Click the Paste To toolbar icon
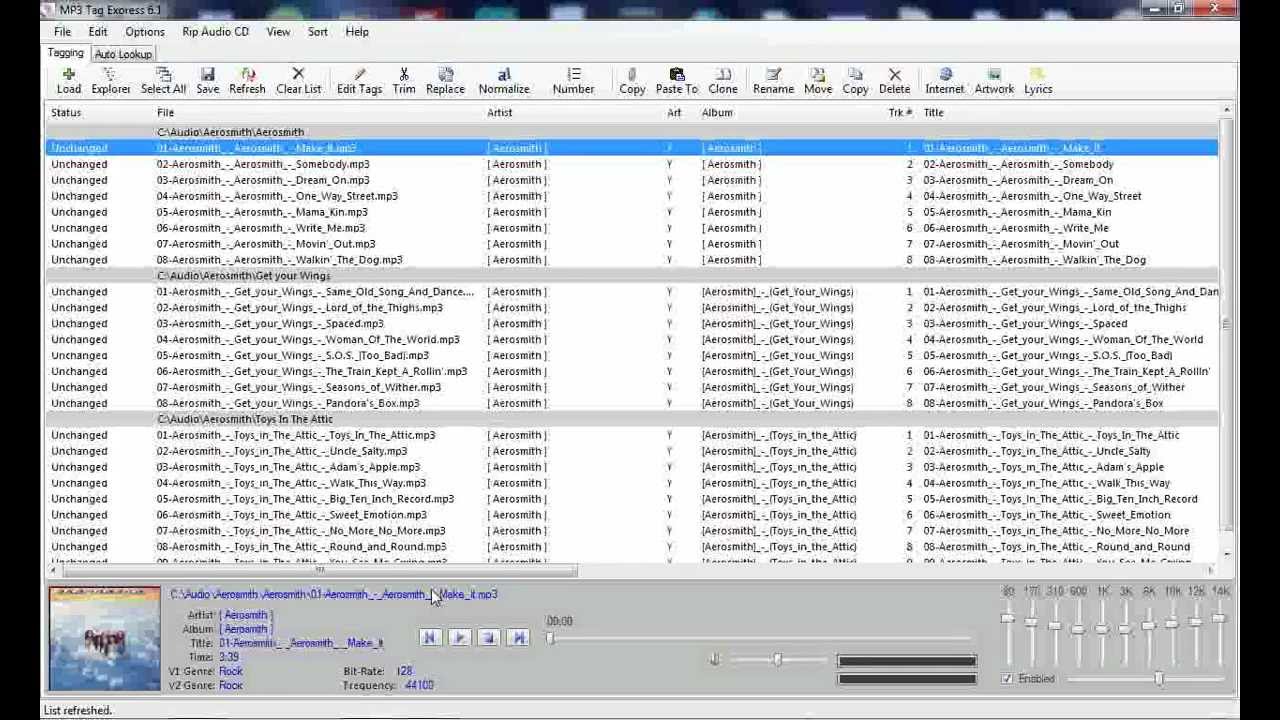 tap(677, 80)
